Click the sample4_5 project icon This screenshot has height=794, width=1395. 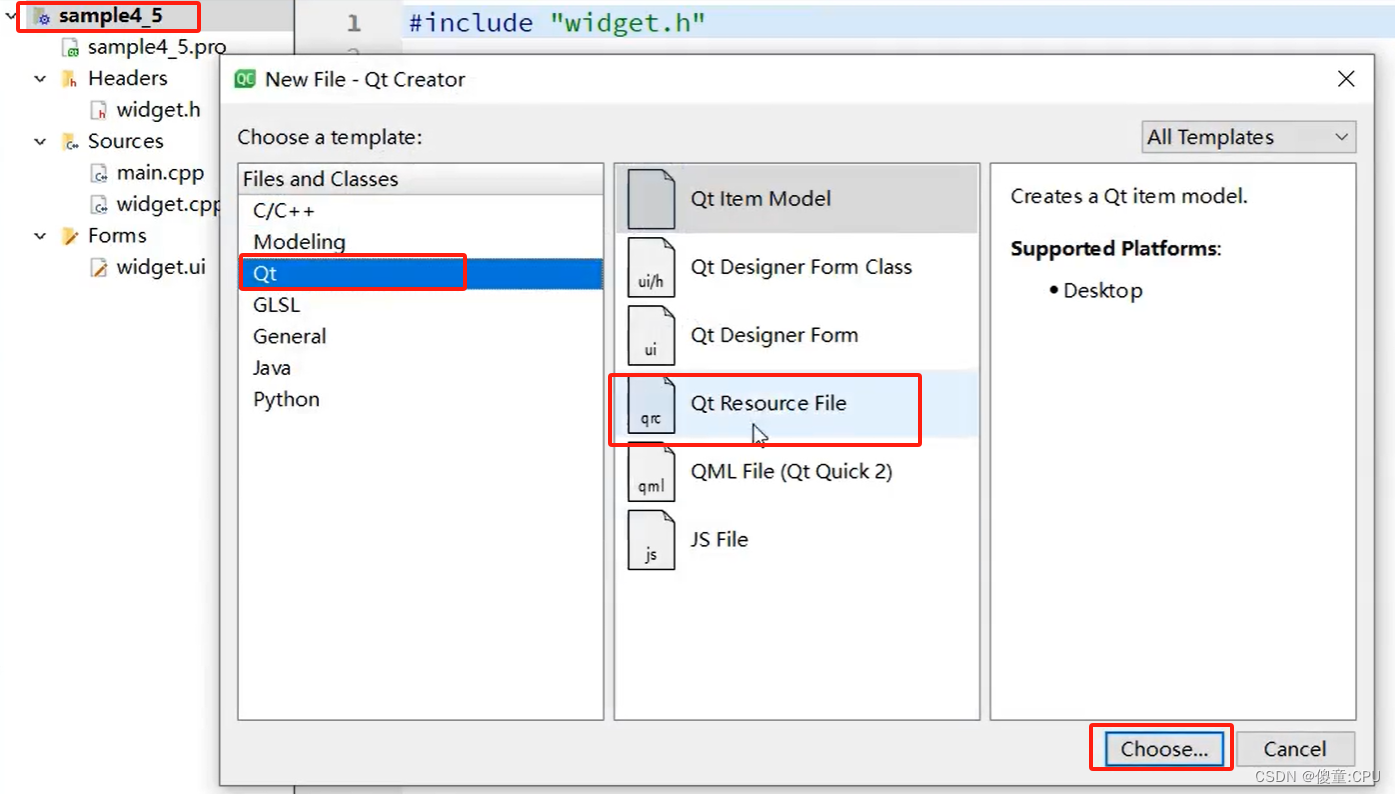click(x=41, y=17)
